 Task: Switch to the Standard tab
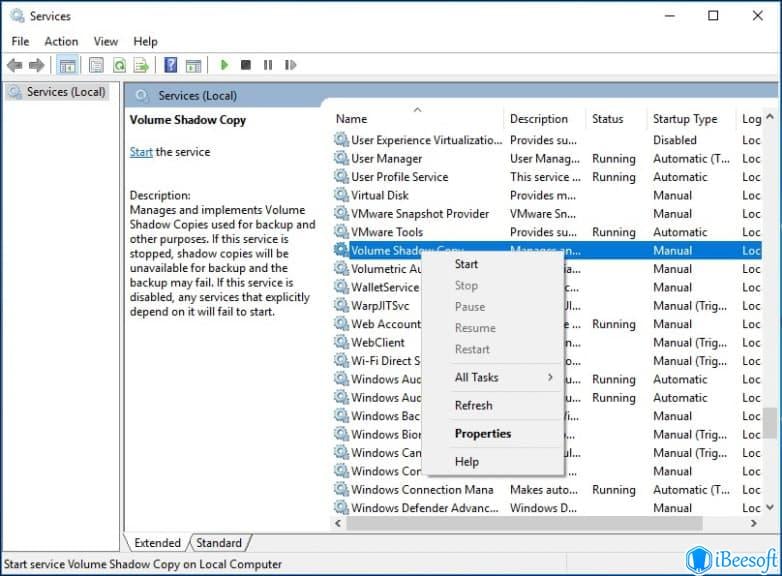click(x=219, y=543)
